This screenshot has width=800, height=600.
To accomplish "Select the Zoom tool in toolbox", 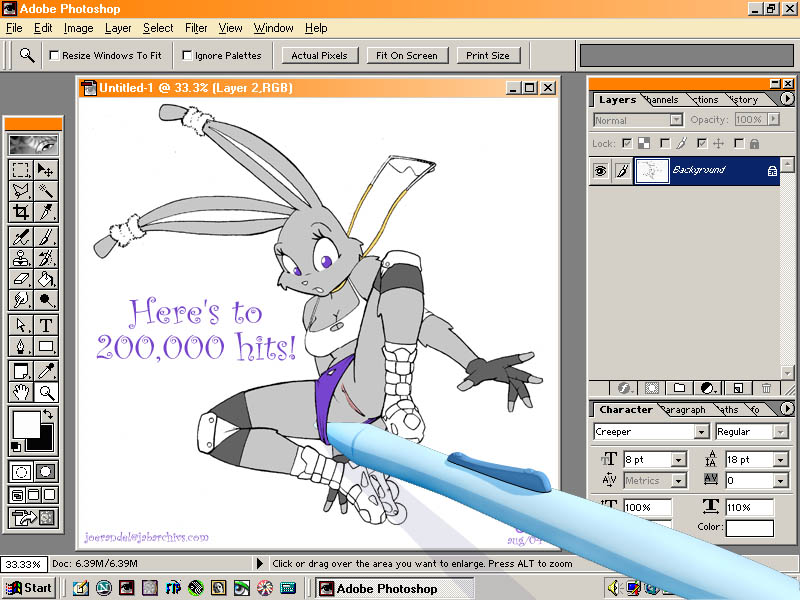I will click(x=46, y=392).
